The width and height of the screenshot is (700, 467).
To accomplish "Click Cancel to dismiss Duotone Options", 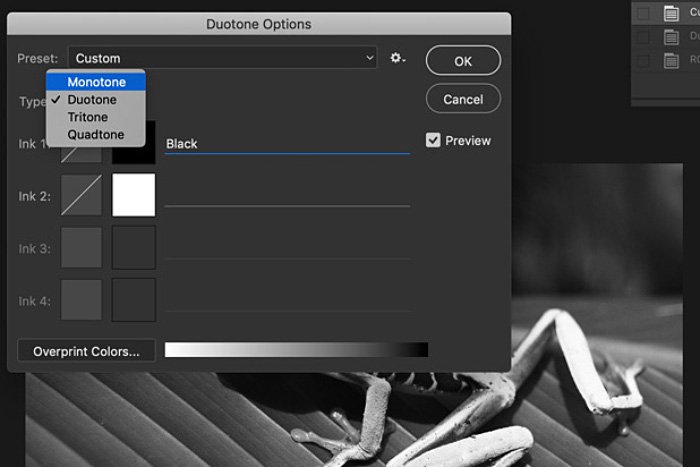I will 463,99.
